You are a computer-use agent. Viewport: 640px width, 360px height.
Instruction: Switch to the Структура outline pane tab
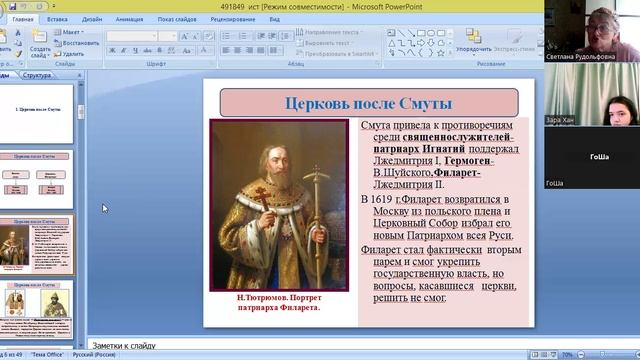pyautogui.click(x=37, y=75)
